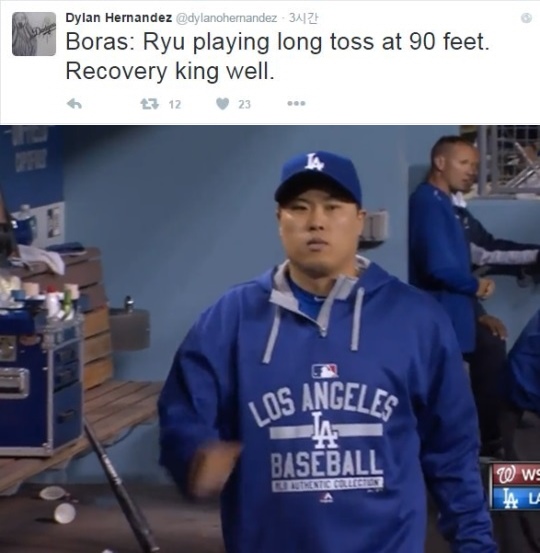The height and width of the screenshot is (553, 540).
Task: Like the tweet with the heart icon
Action: 223,104
